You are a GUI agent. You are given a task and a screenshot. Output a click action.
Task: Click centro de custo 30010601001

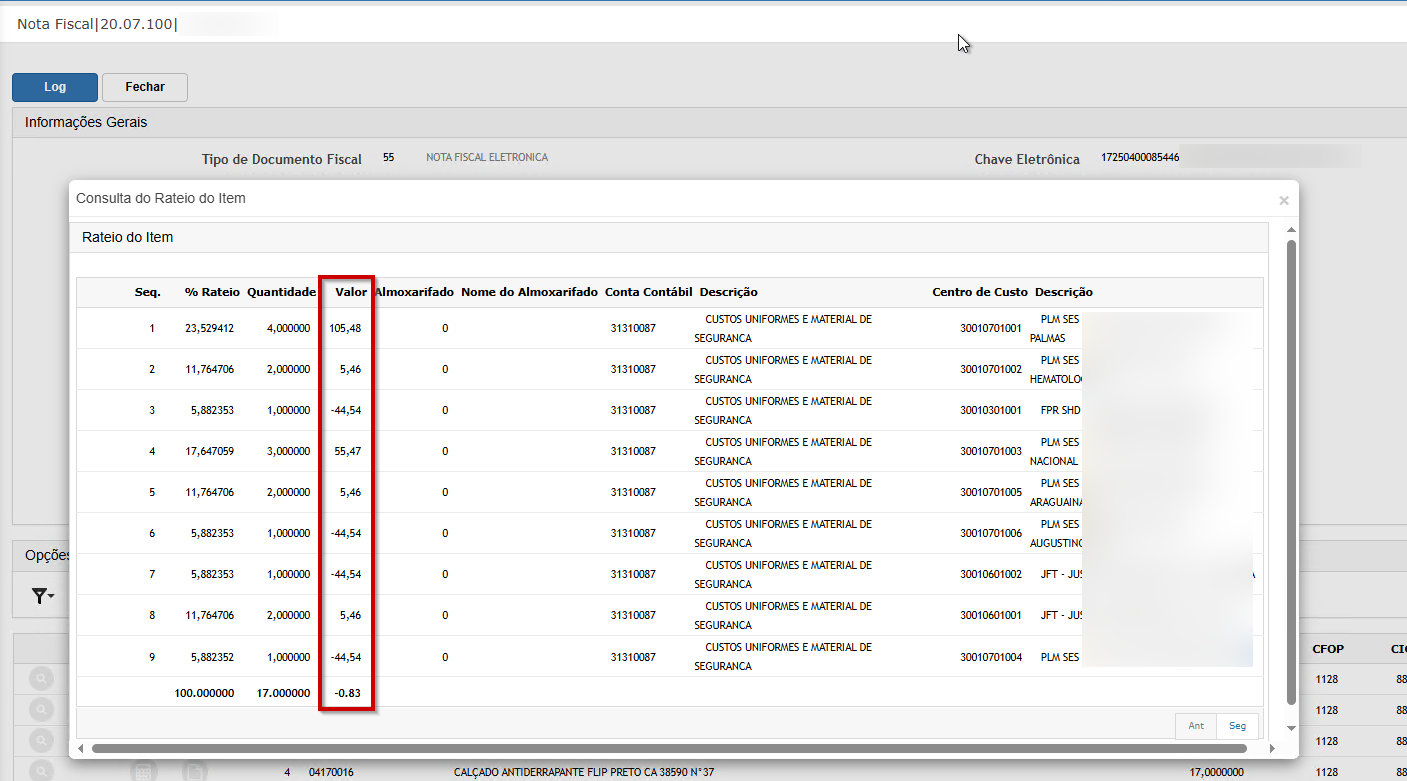[x=991, y=615]
